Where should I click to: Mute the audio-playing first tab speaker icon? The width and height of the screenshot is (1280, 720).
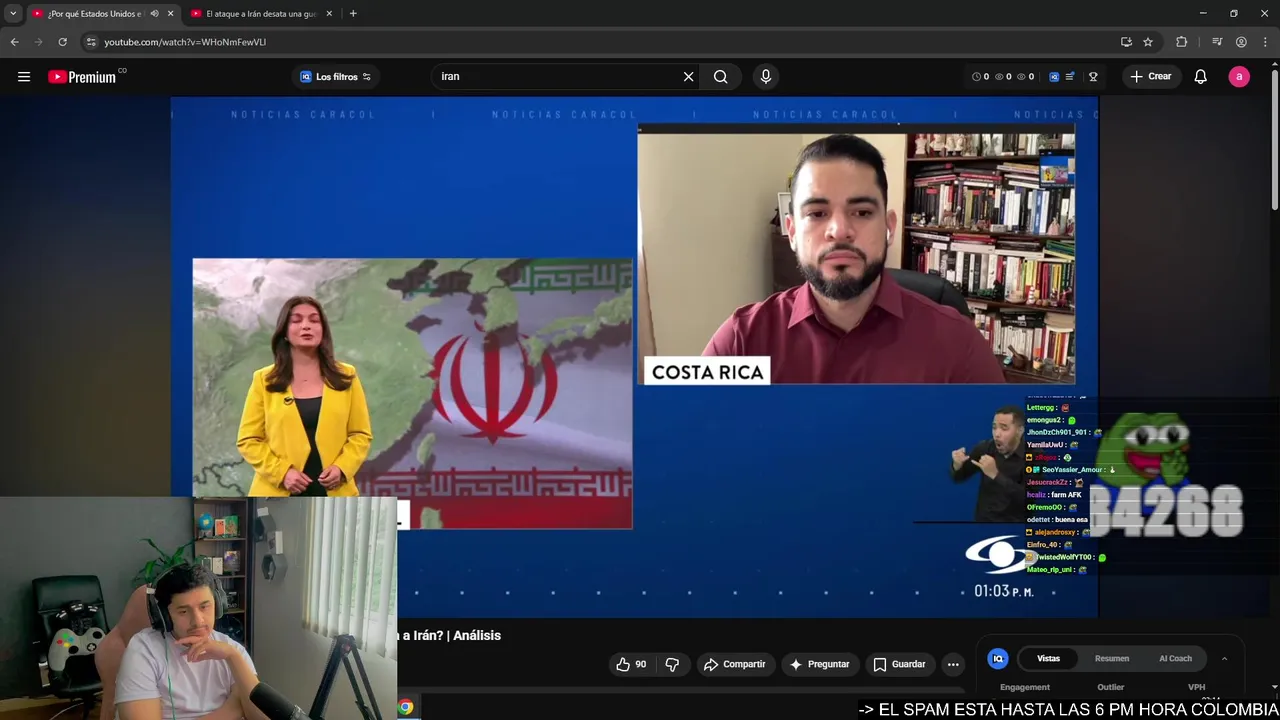(154, 14)
